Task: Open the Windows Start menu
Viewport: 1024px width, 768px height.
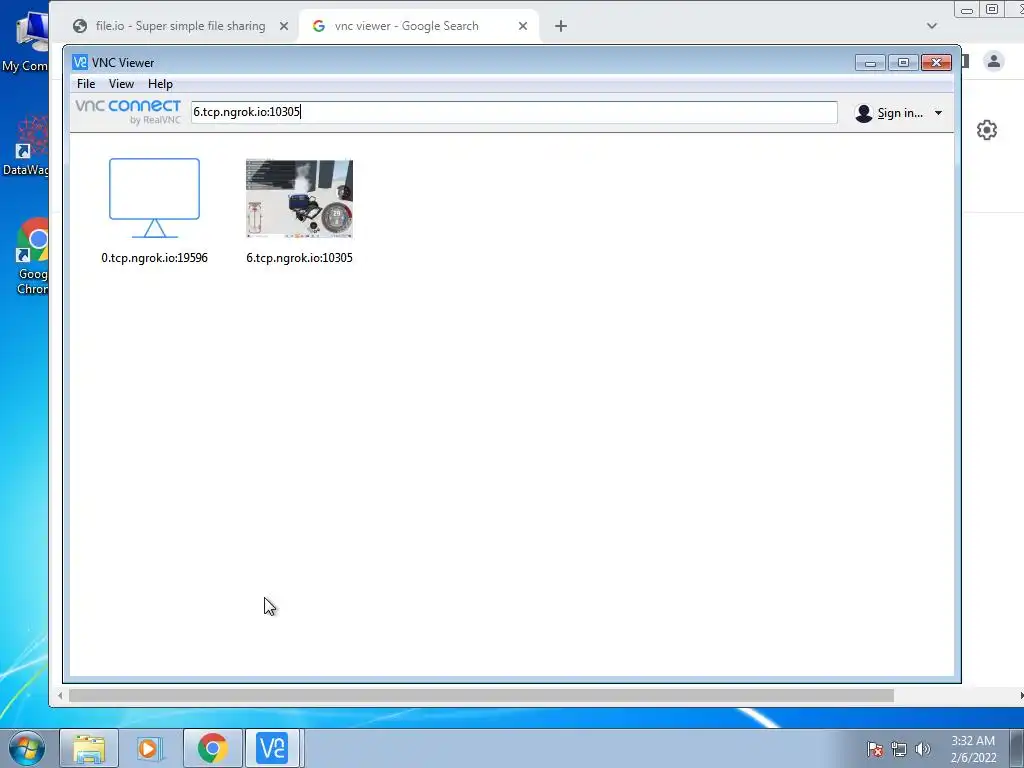Action: (27, 748)
